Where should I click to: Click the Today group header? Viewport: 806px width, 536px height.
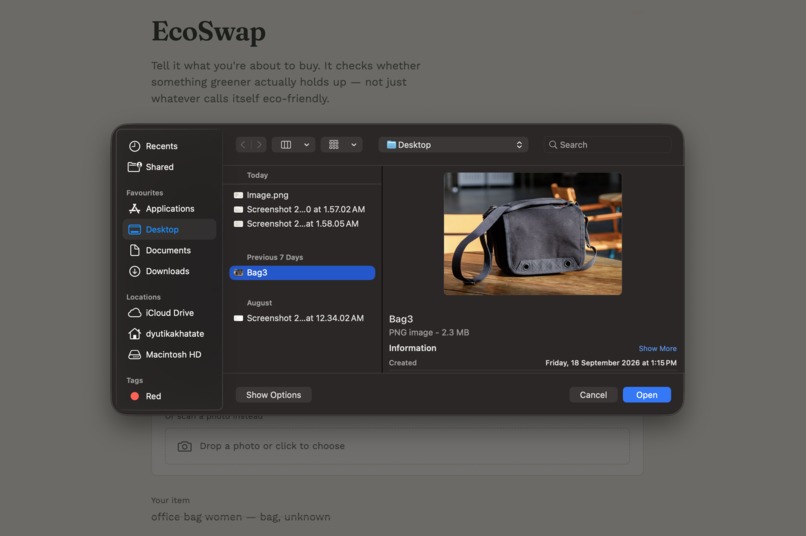point(258,175)
